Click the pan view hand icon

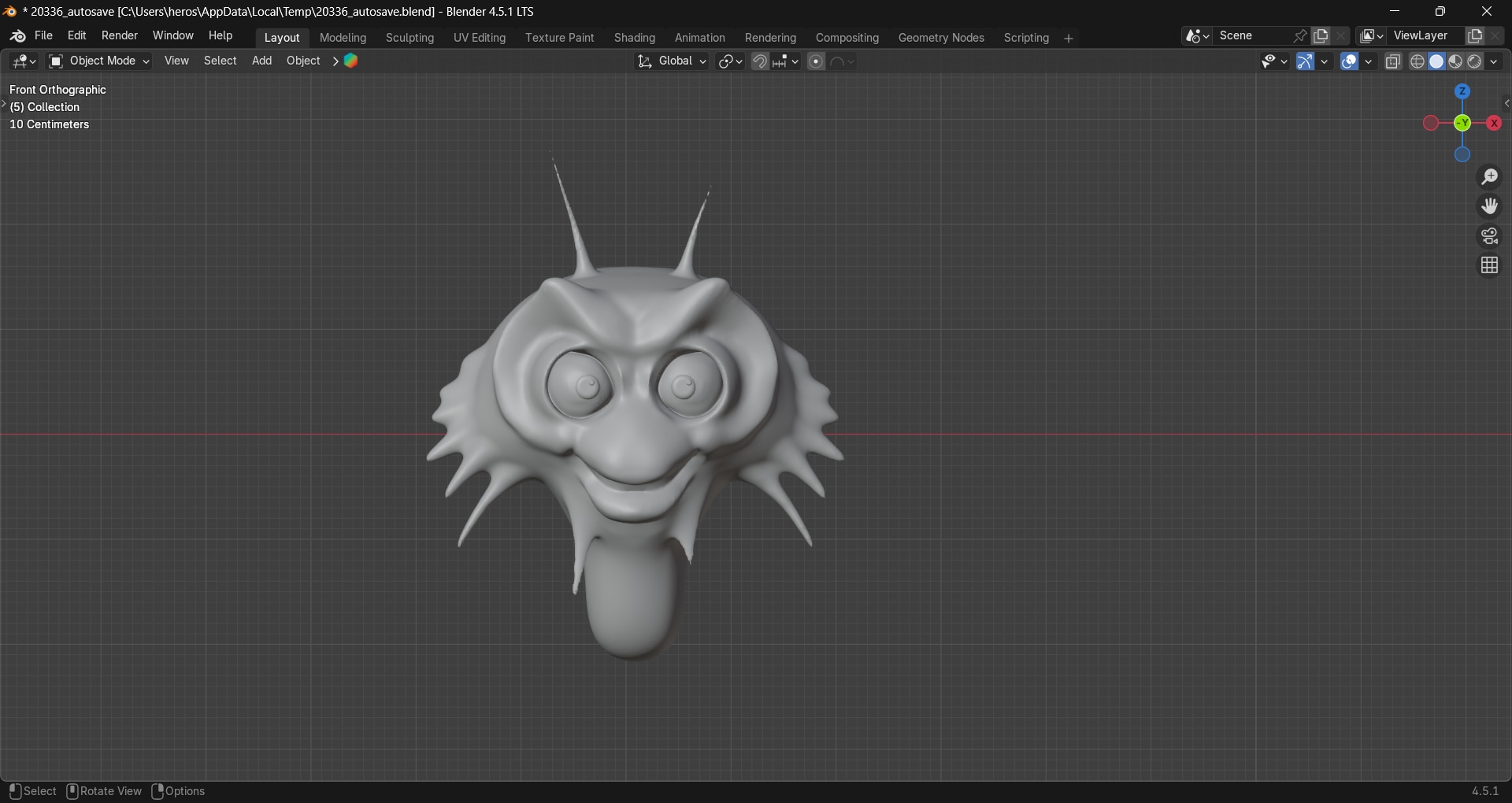[x=1489, y=206]
